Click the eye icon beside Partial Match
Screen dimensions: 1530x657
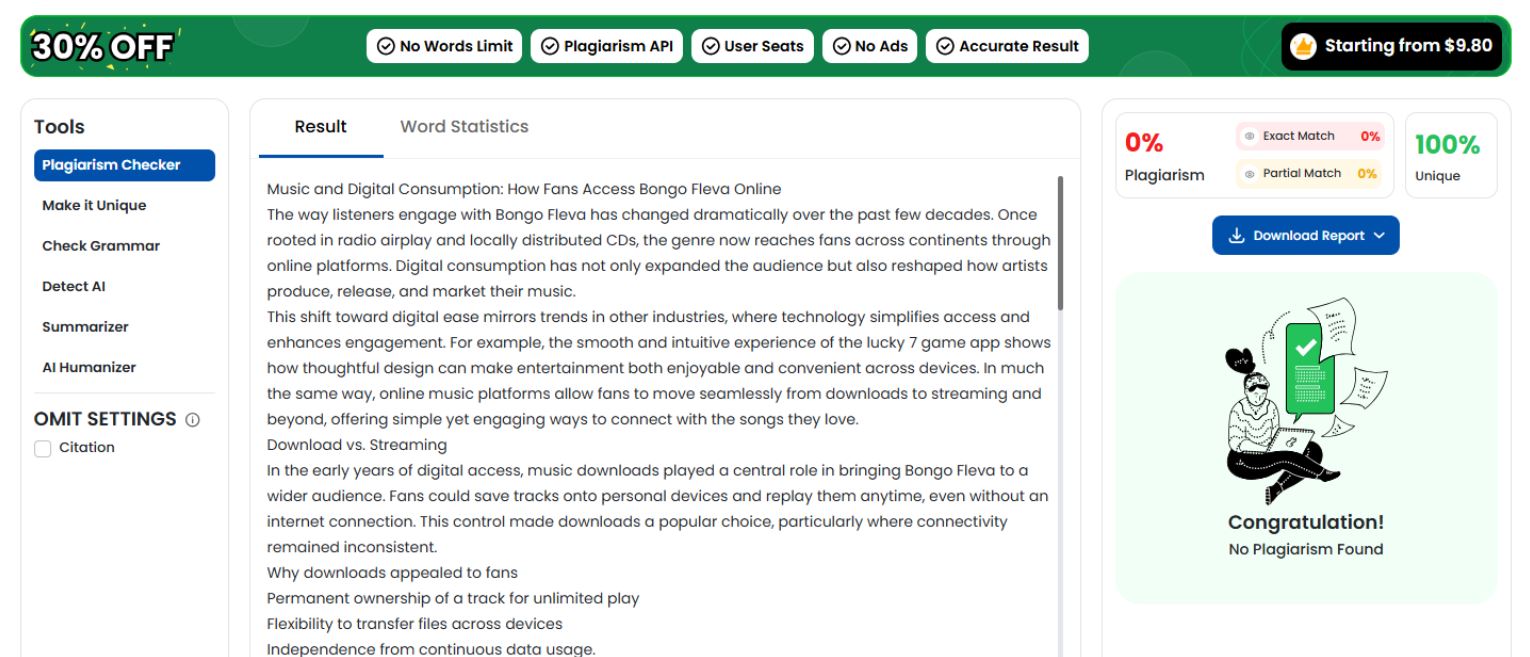(x=1250, y=173)
